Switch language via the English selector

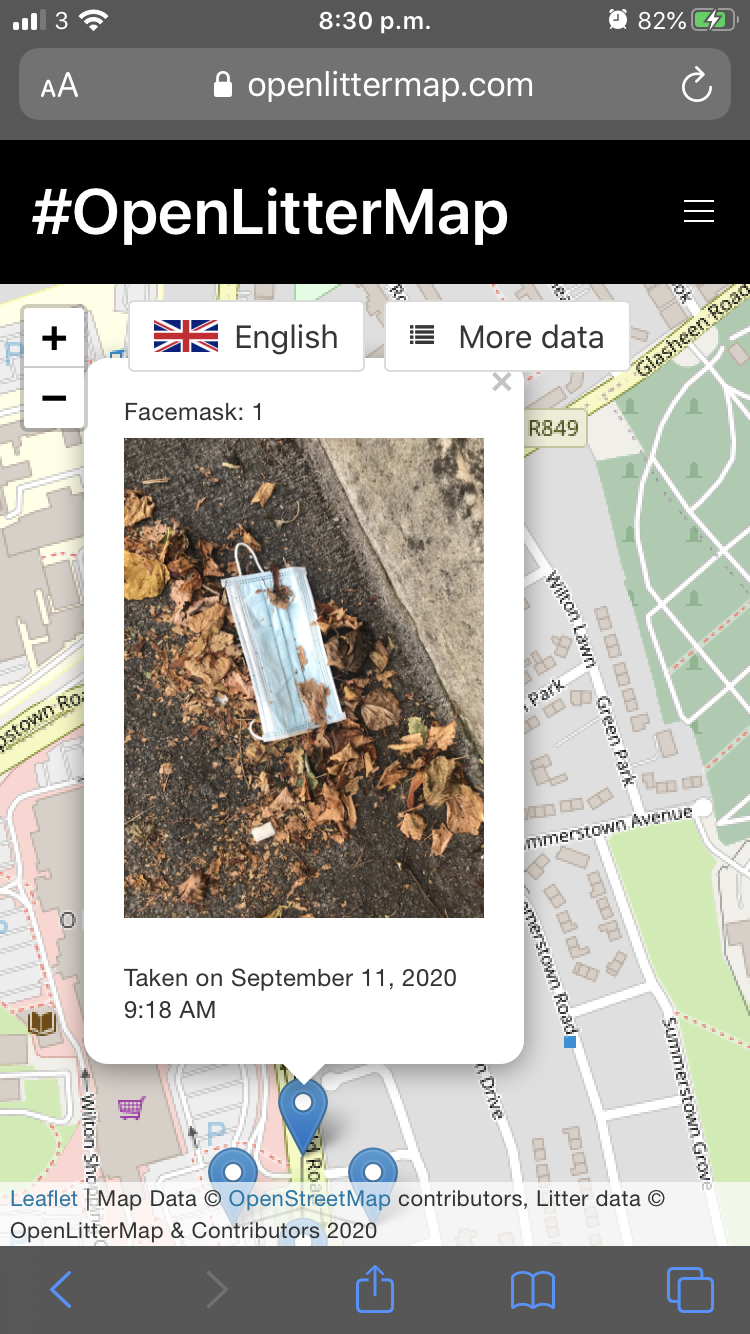point(285,337)
